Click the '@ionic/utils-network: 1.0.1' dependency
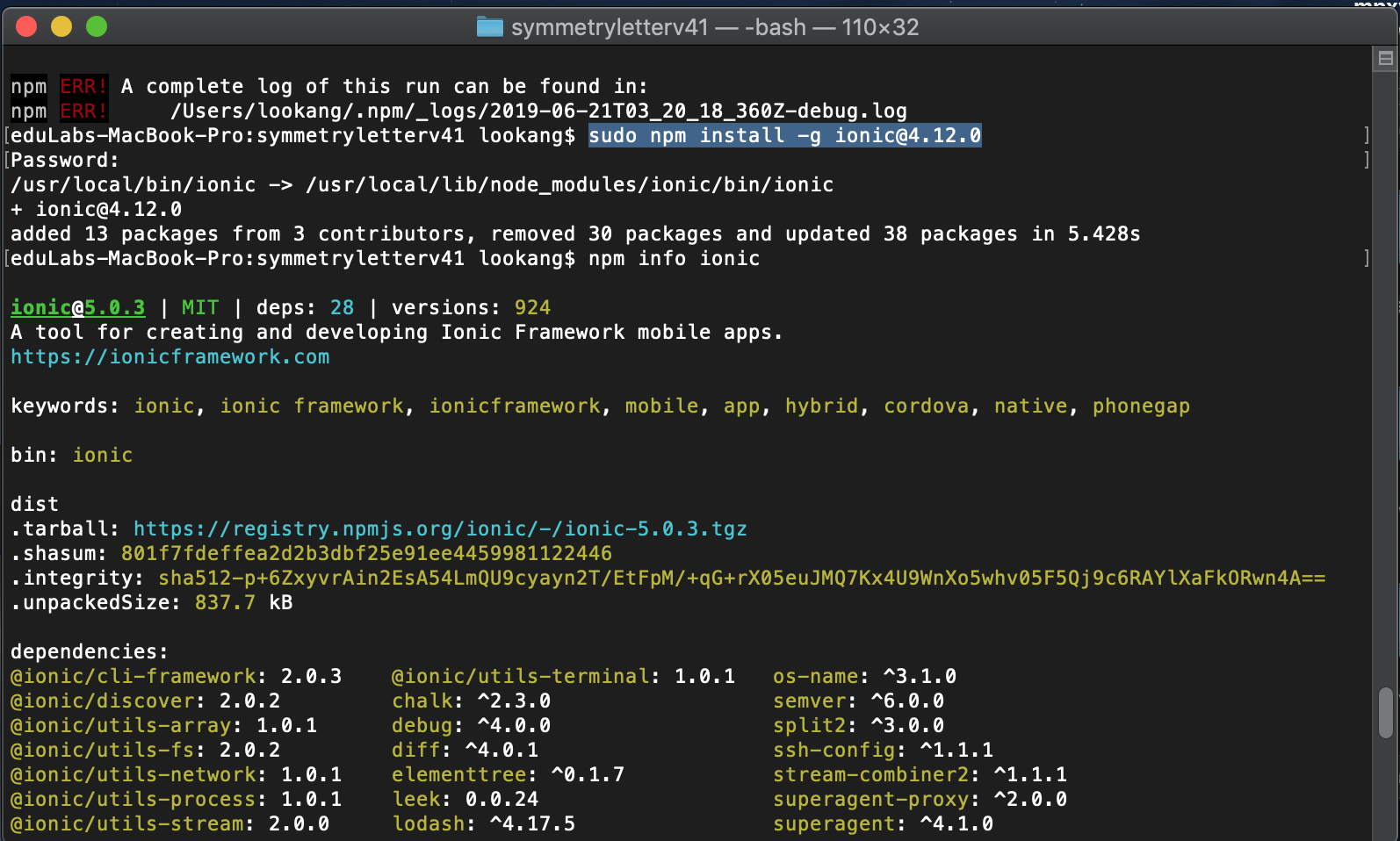1400x841 pixels. pyautogui.click(x=177, y=775)
